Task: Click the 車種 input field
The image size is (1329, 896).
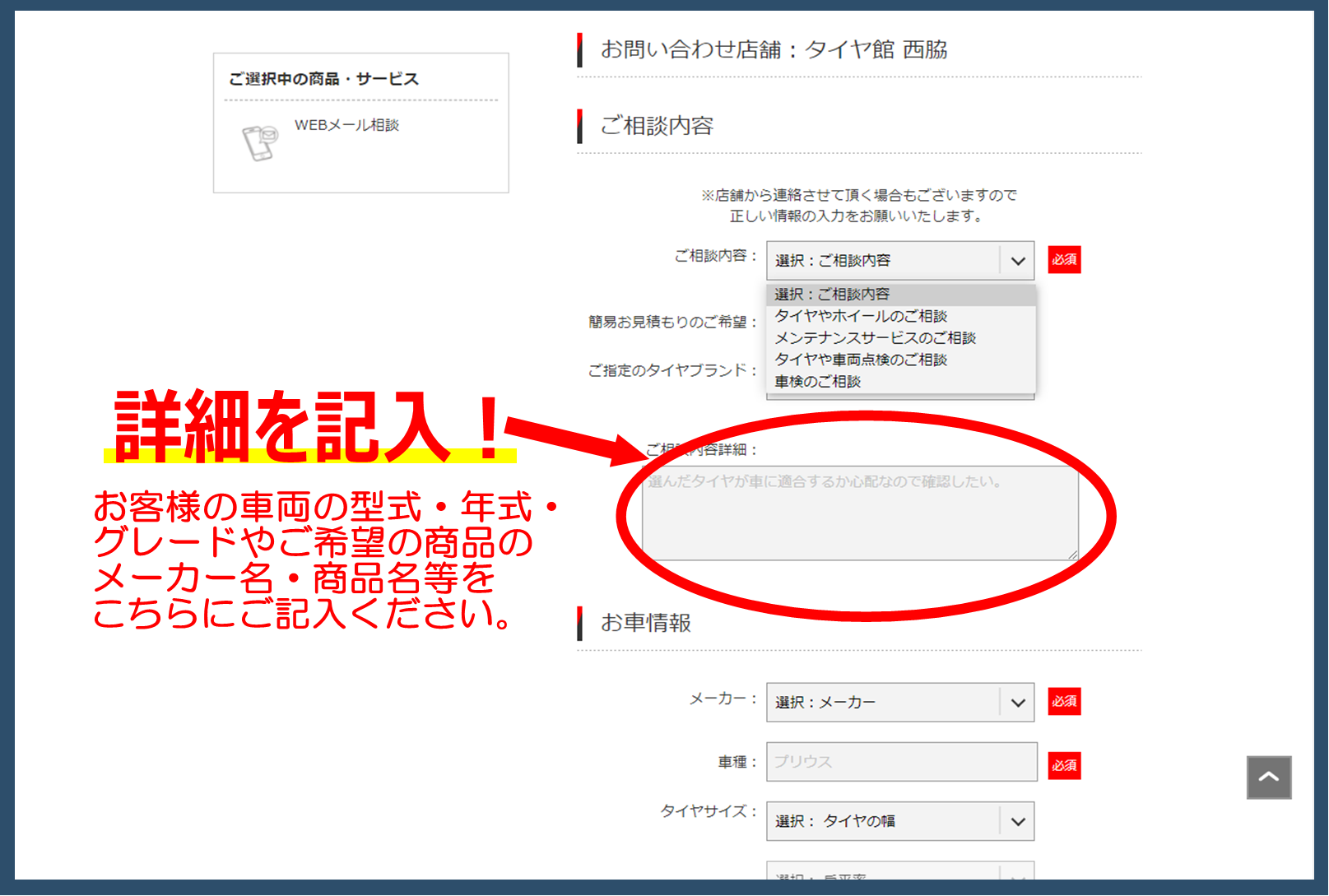Action: click(901, 762)
